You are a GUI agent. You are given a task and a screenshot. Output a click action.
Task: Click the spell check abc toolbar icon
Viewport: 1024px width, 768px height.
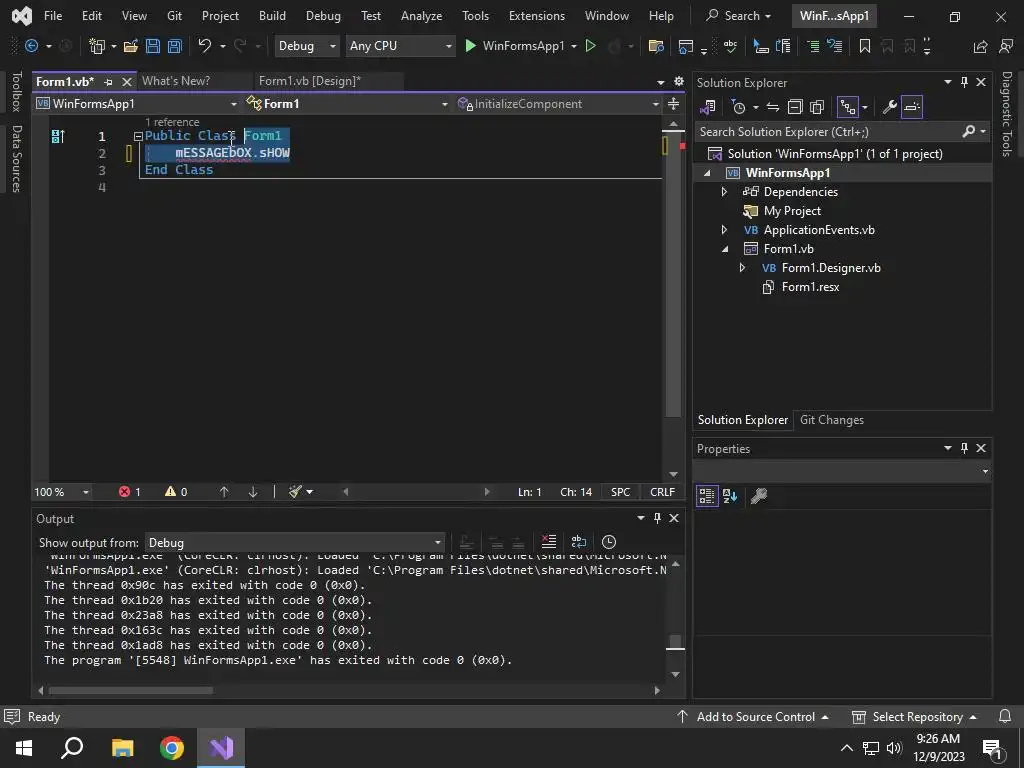730,46
